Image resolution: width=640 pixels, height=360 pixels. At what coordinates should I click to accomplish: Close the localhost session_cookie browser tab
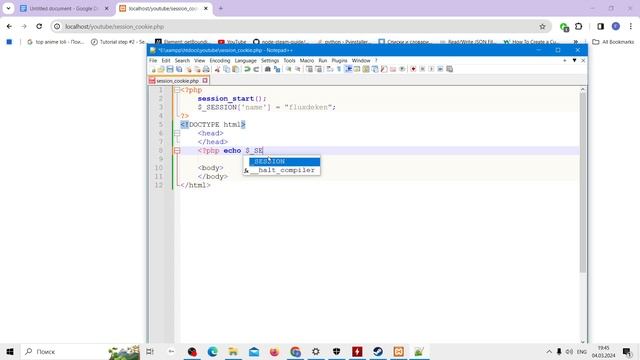point(206,9)
